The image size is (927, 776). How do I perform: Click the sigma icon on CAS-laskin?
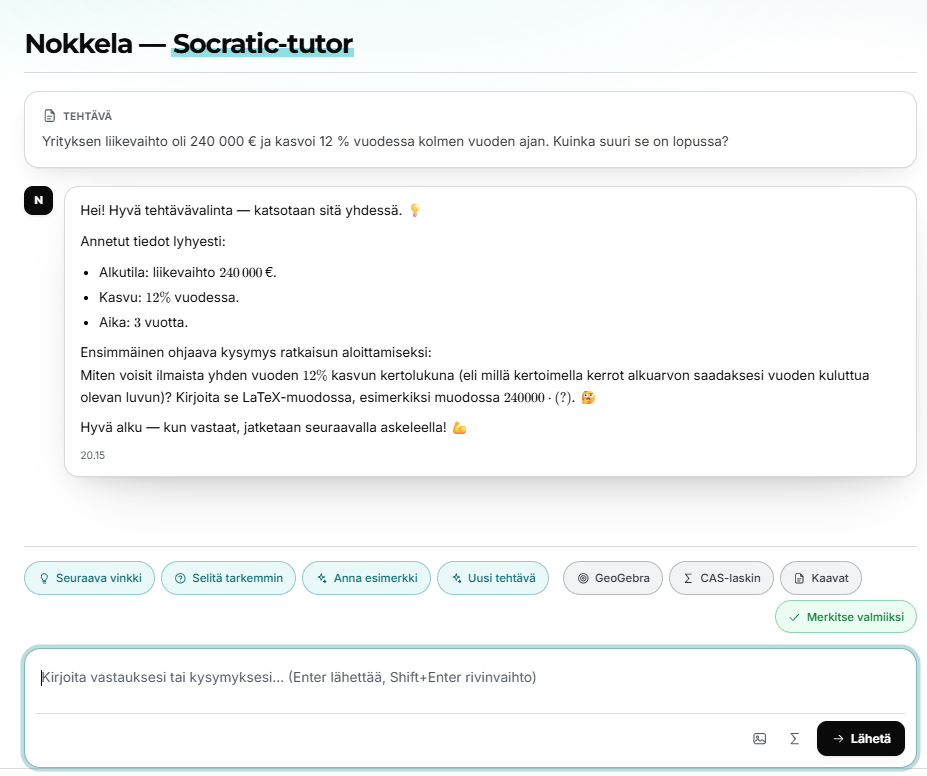click(x=688, y=579)
